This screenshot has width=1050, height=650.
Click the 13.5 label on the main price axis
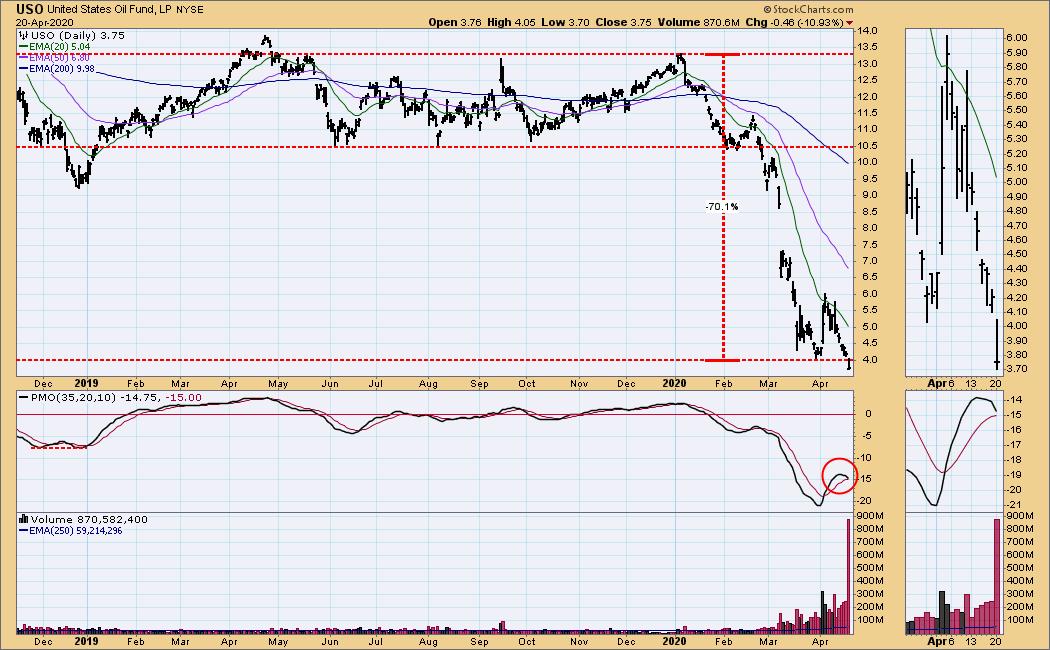click(x=868, y=47)
